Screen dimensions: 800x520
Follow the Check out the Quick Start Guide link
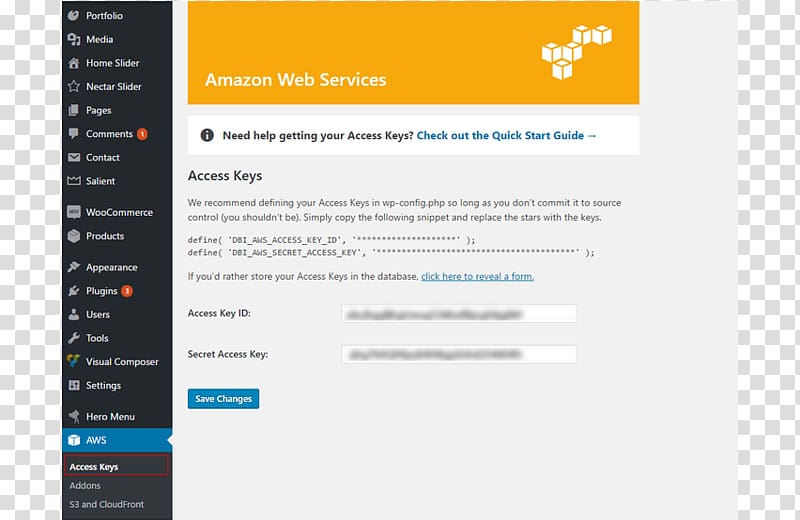[x=506, y=135]
